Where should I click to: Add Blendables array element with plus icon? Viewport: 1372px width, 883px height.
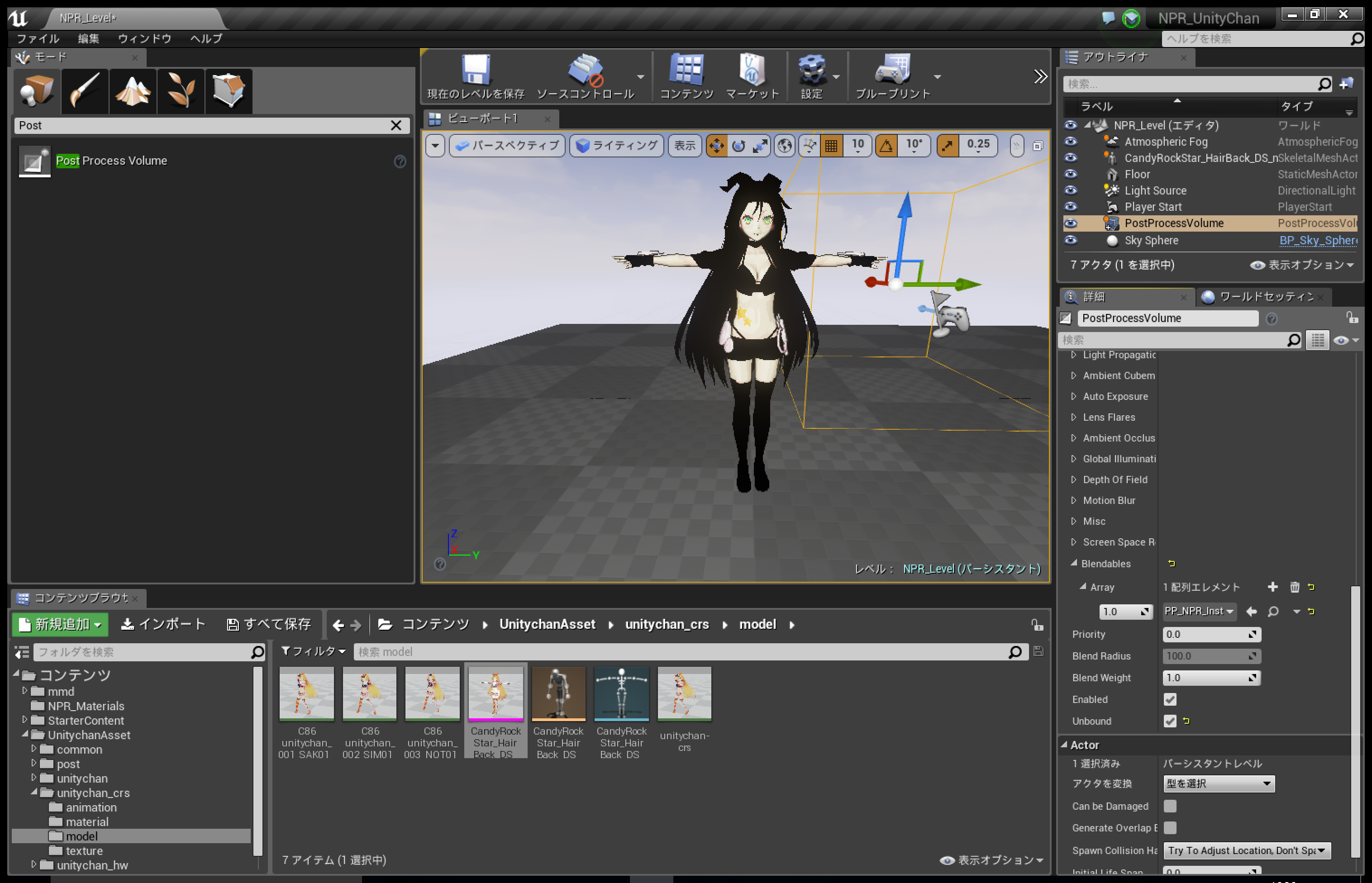(1273, 587)
